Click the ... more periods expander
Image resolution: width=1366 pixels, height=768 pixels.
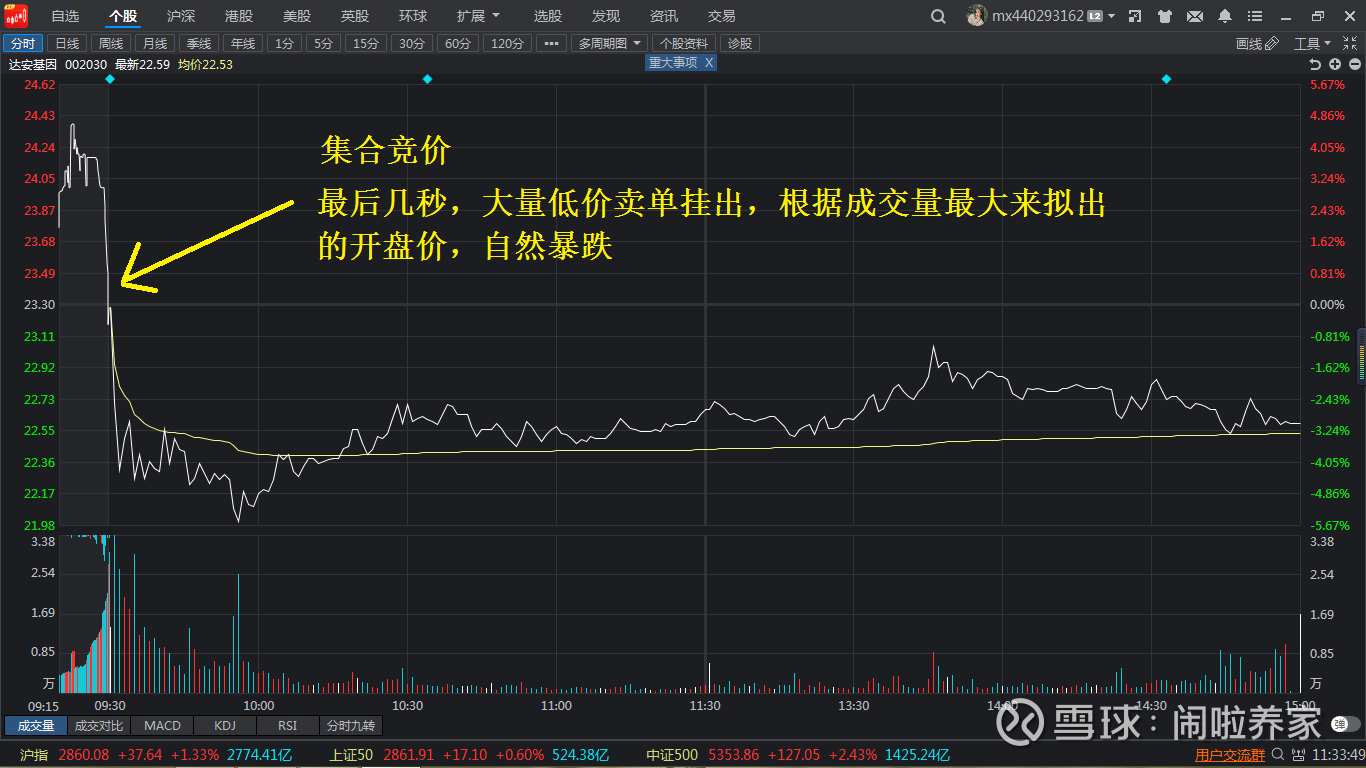coord(551,42)
